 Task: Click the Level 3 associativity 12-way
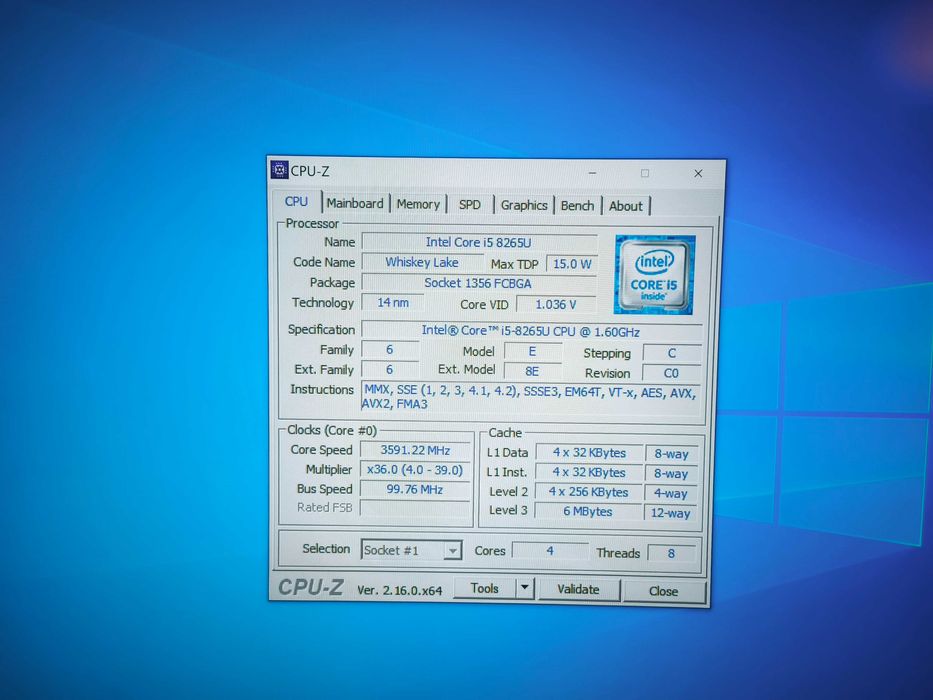(670, 513)
